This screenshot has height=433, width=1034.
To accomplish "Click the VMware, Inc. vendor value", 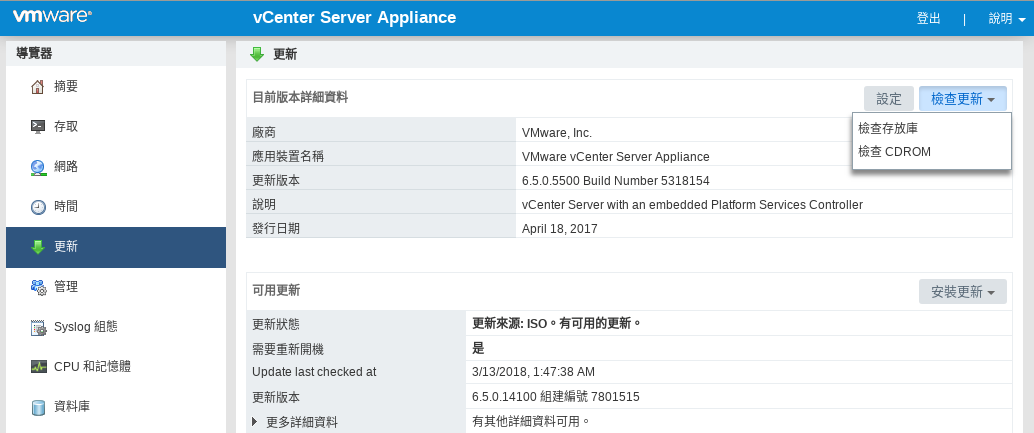I will (x=557, y=132).
